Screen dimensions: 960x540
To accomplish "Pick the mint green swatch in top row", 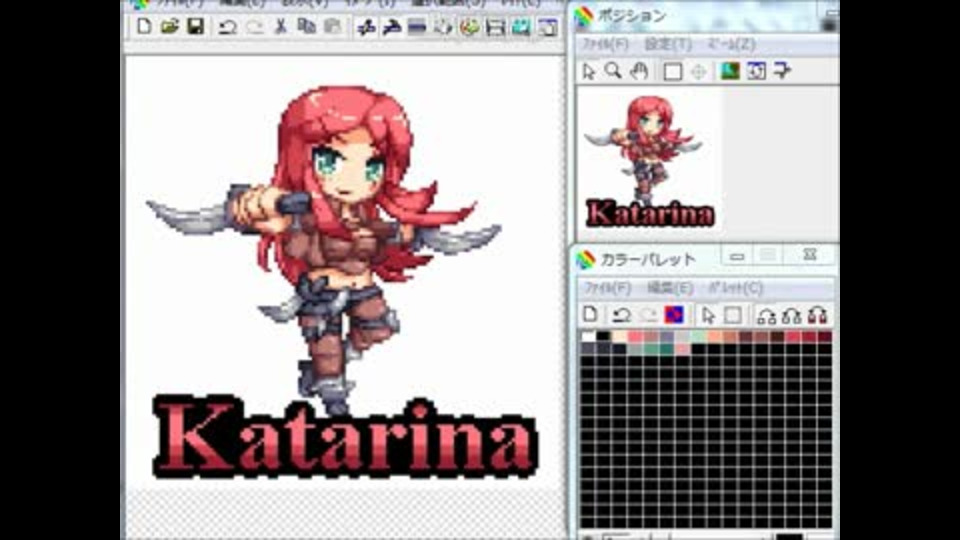I will (698, 337).
